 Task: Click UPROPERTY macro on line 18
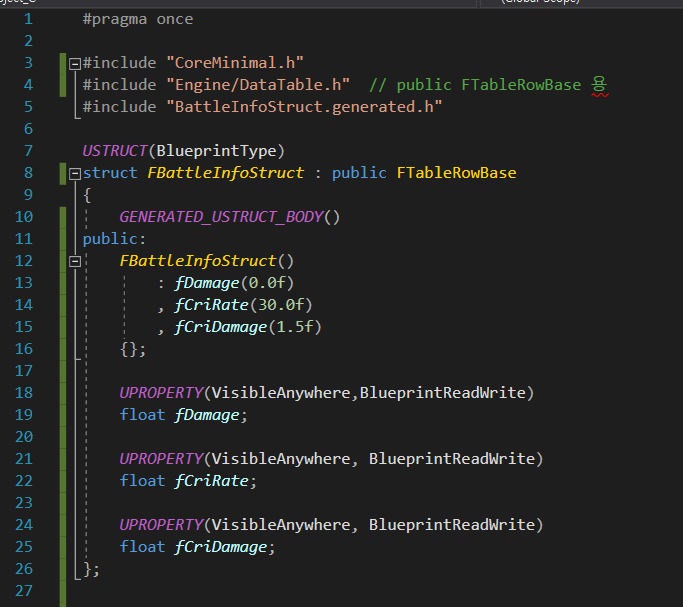tap(162, 393)
